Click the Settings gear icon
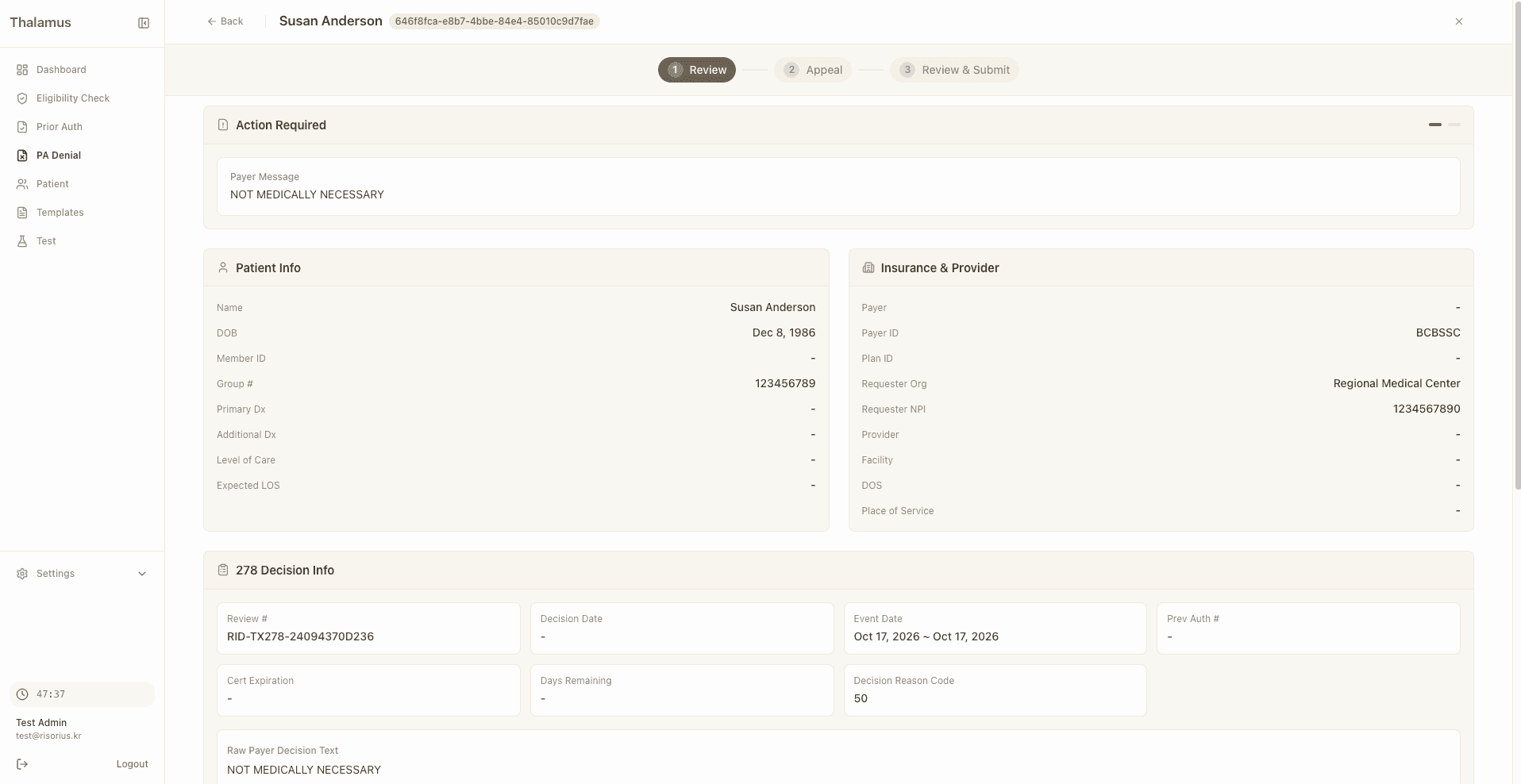This screenshot has width=1521, height=784. 22,574
